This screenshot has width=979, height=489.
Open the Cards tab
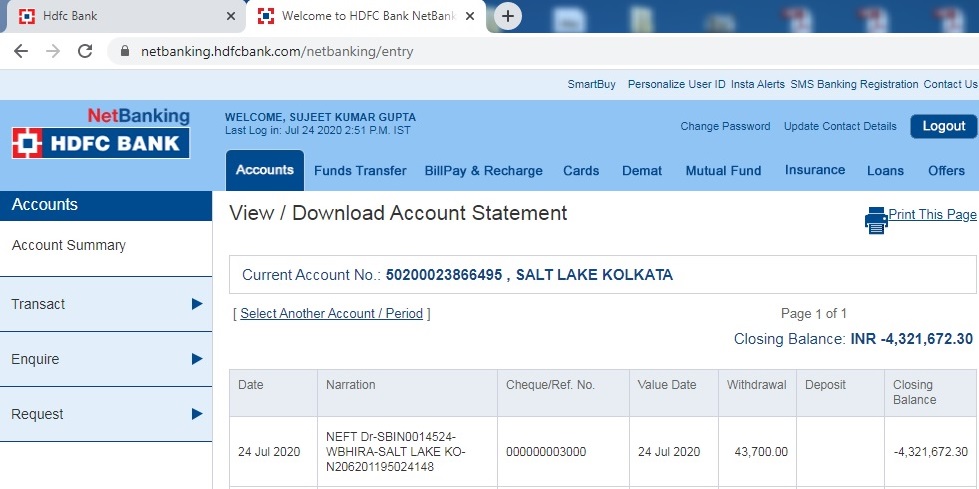click(x=581, y=171)
